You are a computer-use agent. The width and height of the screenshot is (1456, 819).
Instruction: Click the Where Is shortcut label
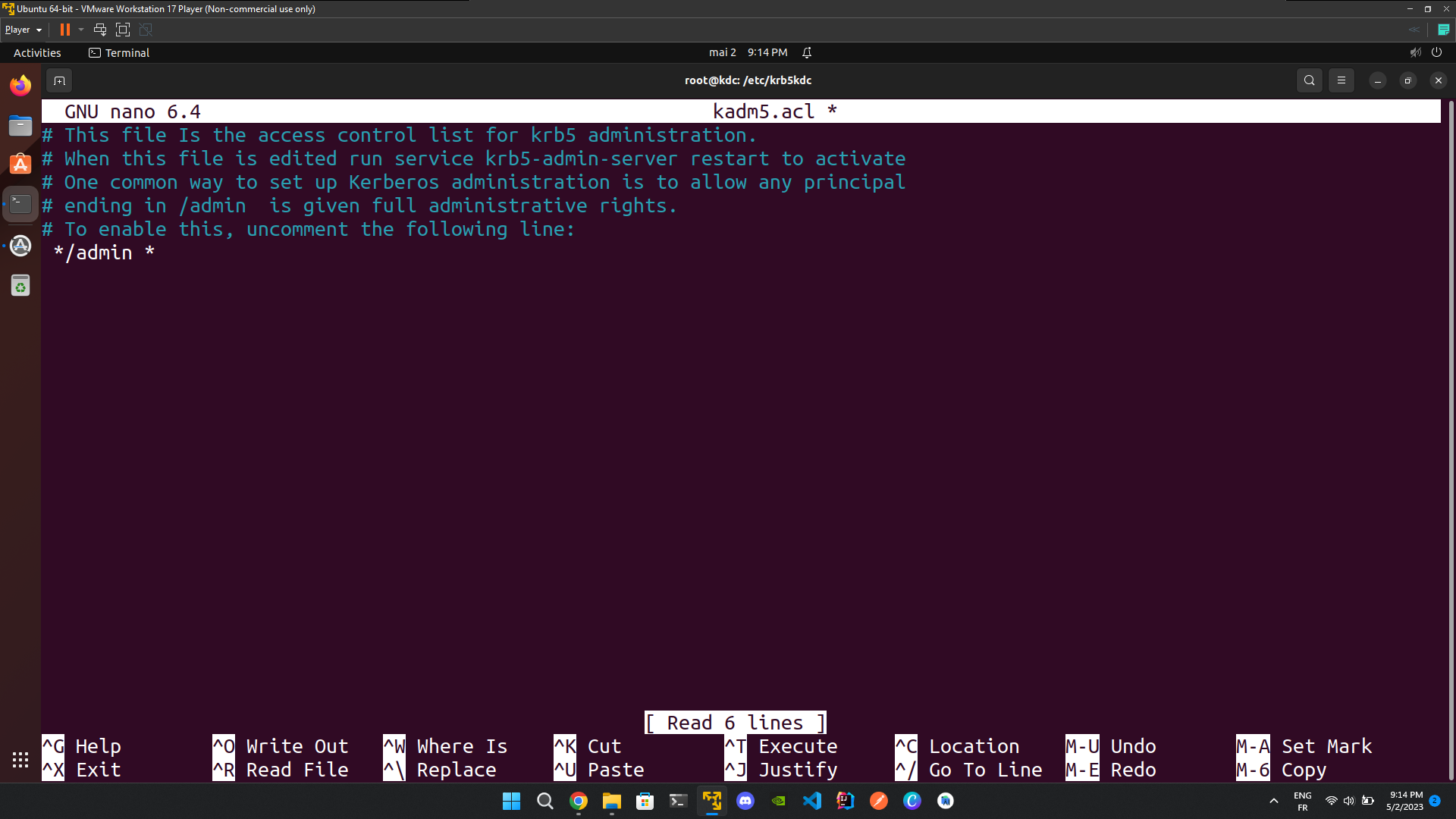click(462, 746)
